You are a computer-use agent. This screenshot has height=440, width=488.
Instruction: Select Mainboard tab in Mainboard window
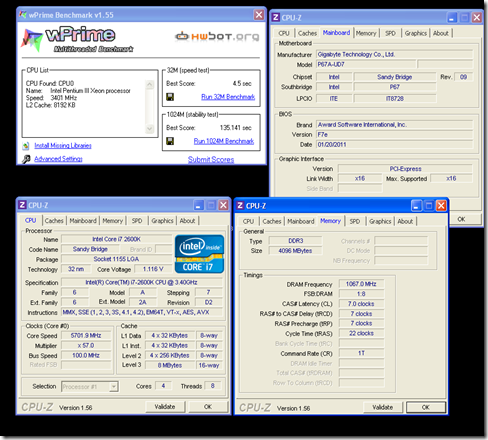(336, 33)
